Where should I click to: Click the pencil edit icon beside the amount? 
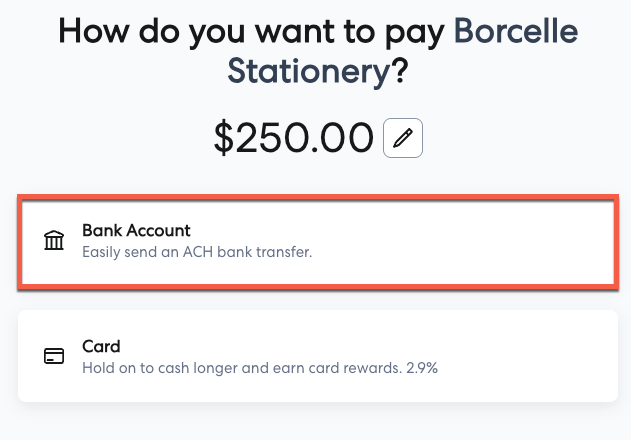tap(403, 138)
